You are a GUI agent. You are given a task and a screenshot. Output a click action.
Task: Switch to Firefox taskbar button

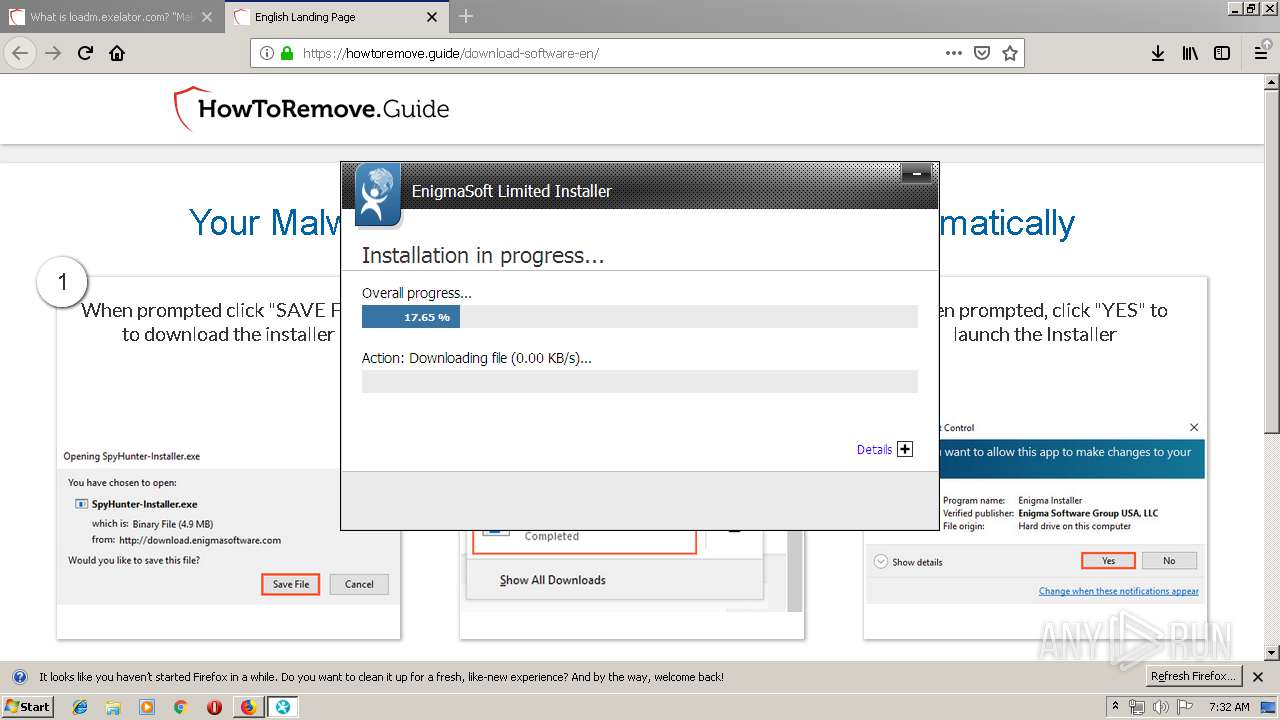click(x=248, y=706)
